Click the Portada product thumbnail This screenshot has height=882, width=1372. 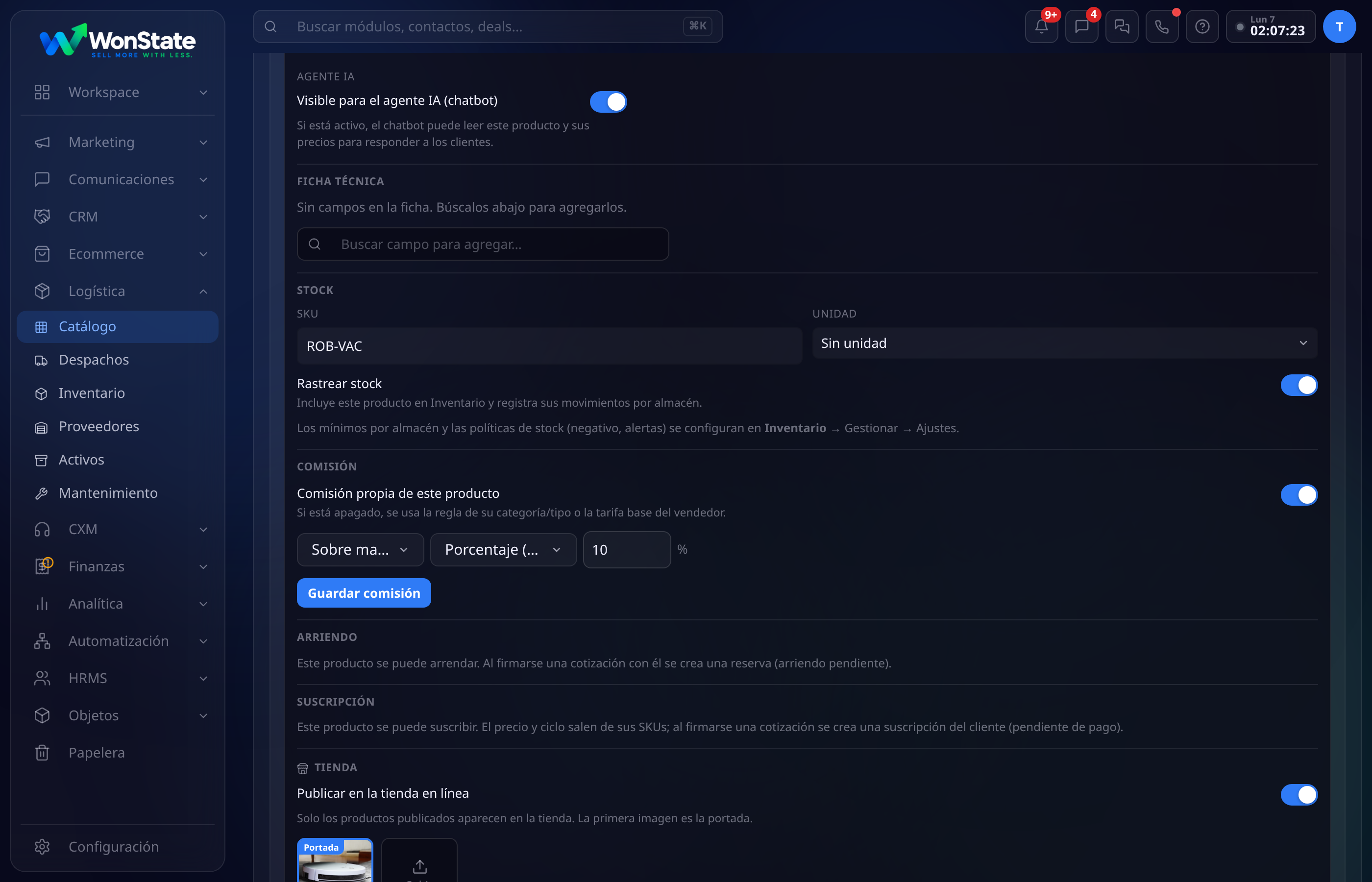(335, 860)
